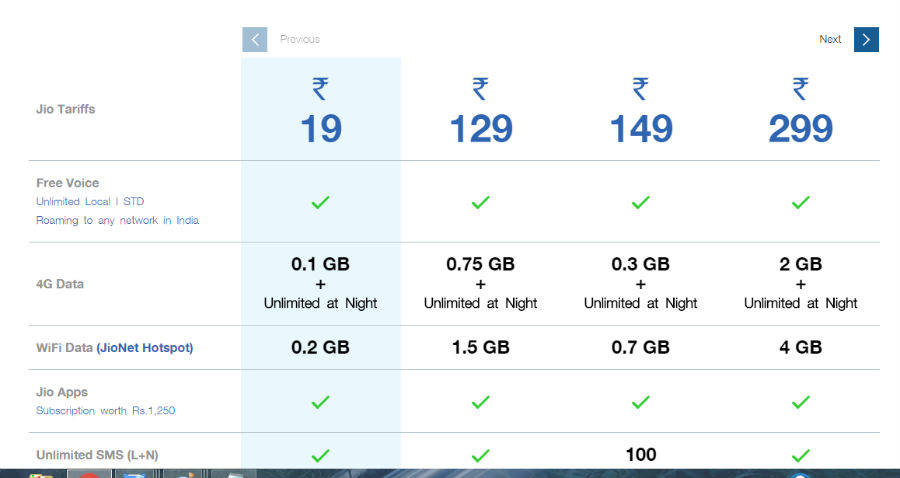Click the 'Next' text label
Image resolution: width=900 pixels, height=478 pixels.
coord(830,39)
